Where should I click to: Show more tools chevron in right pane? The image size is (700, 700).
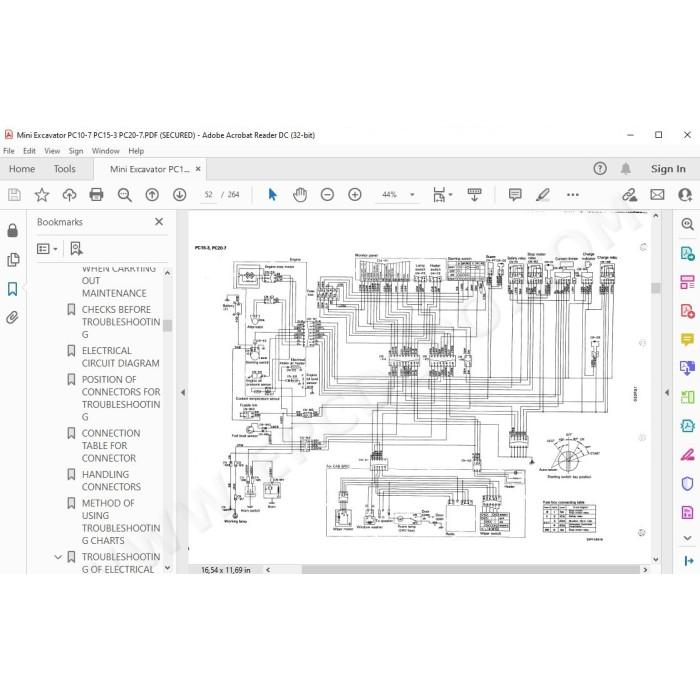(687, 538)
